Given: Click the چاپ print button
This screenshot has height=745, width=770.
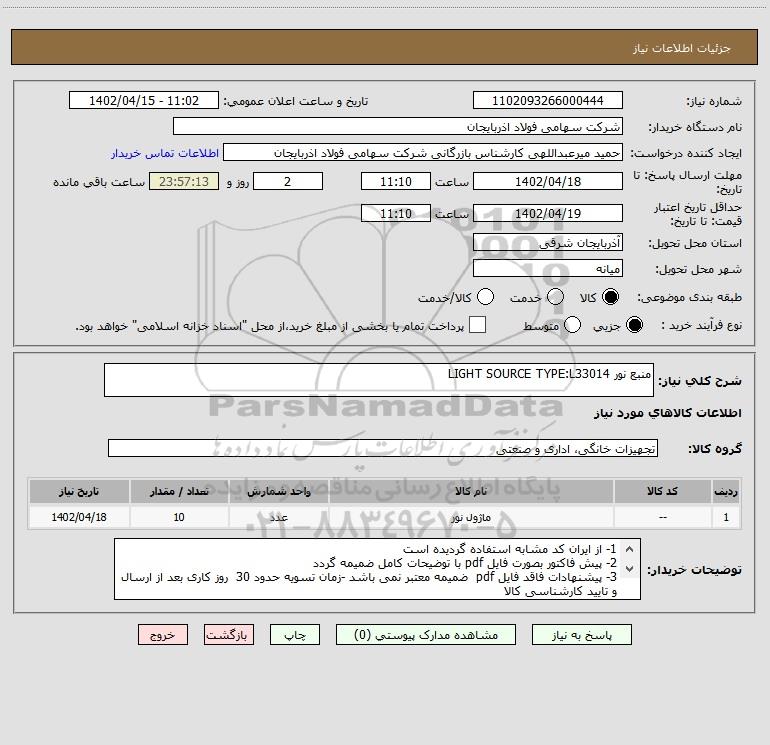Looking at the screenshot, I should point(295,635).
